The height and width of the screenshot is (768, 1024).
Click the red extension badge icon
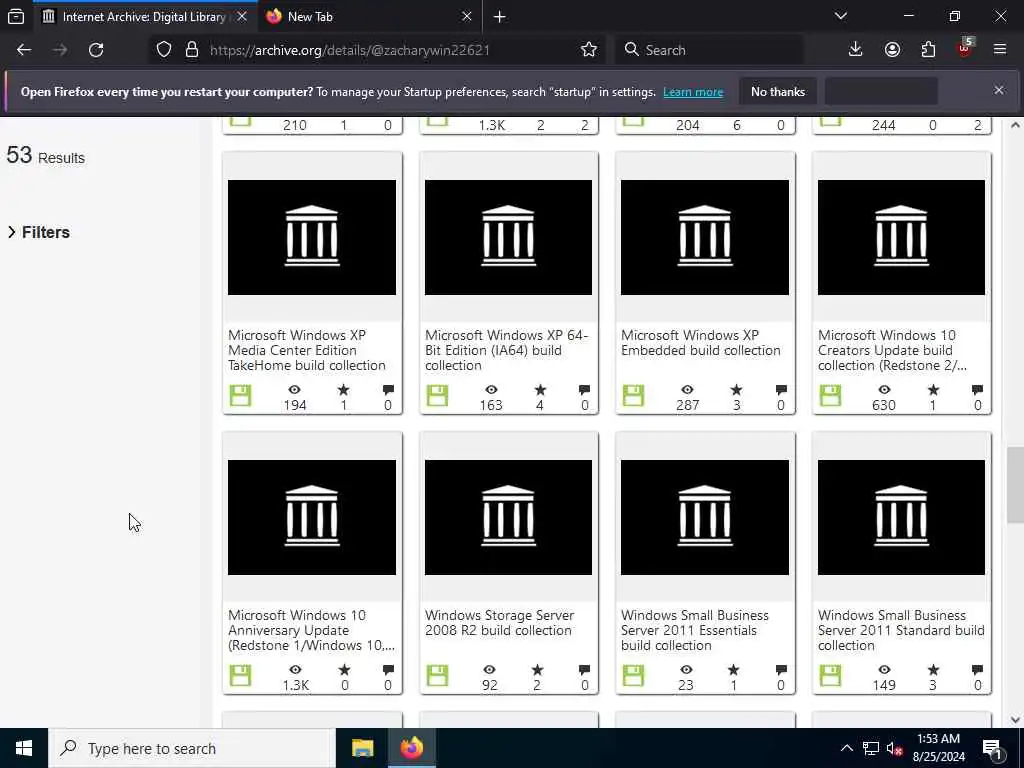[965, 48]
